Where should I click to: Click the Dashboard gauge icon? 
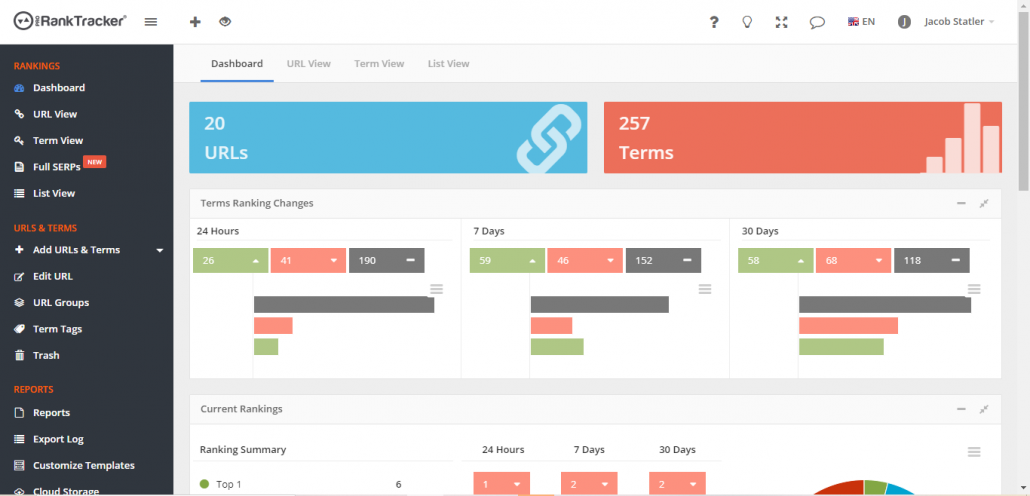[19, 88]
